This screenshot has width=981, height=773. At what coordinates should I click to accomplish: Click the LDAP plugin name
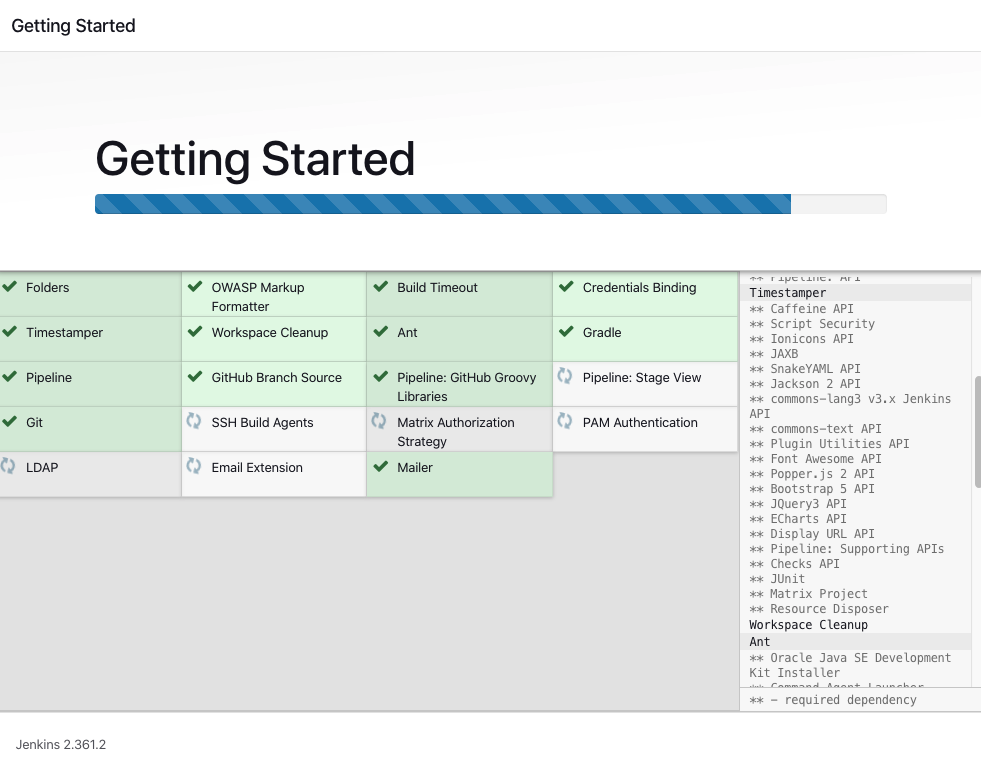pyautogui.click(x=42, y=468)
